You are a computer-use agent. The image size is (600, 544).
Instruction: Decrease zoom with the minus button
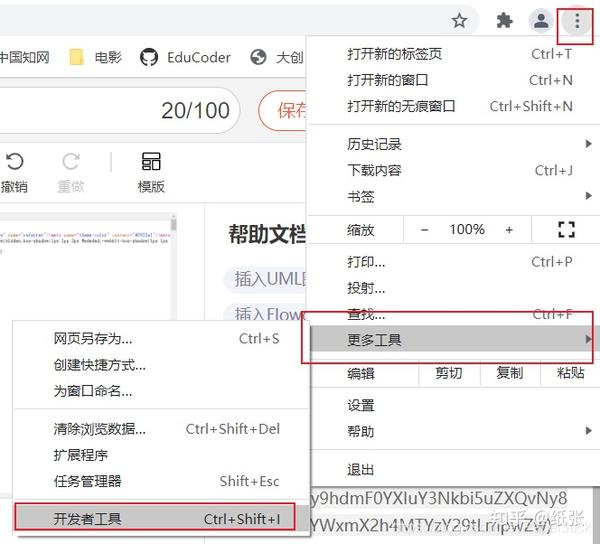(x=424, y=230)
